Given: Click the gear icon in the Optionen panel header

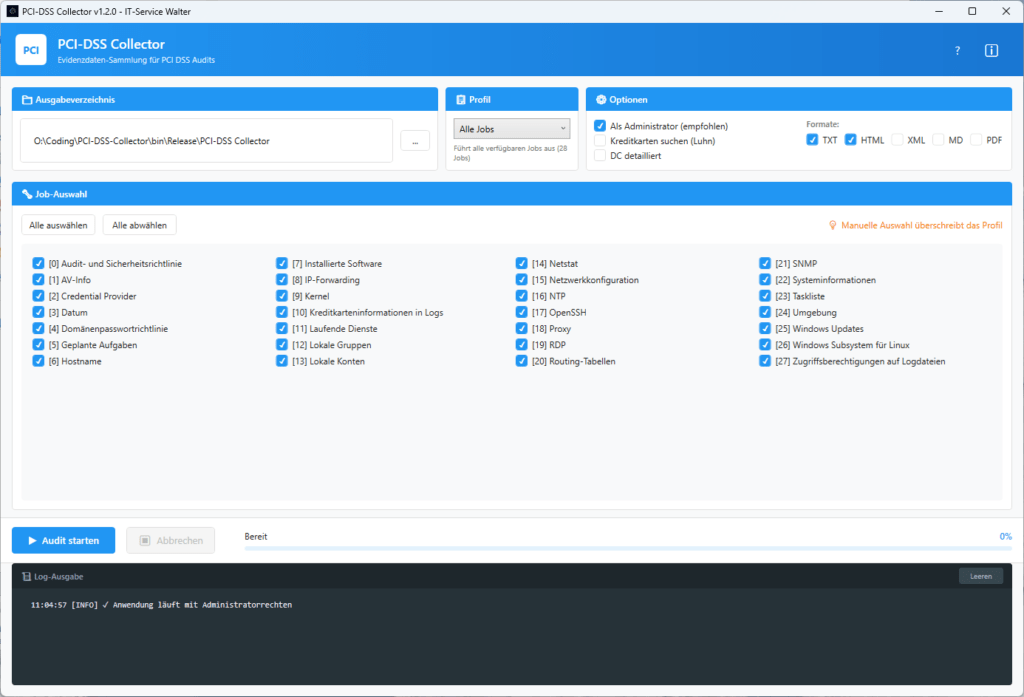Looking at the screenshot, I should (600, 98).
